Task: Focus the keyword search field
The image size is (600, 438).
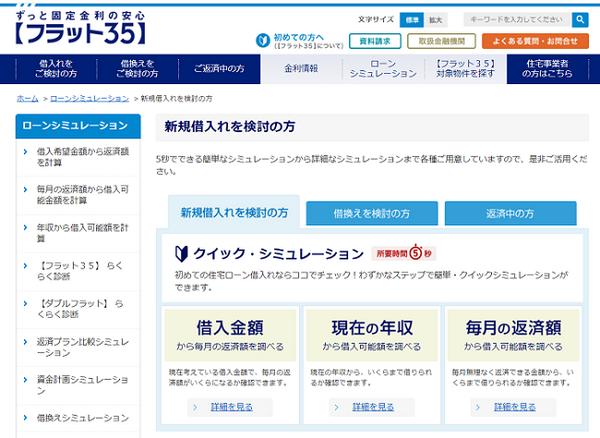Action: coord(518,20)
